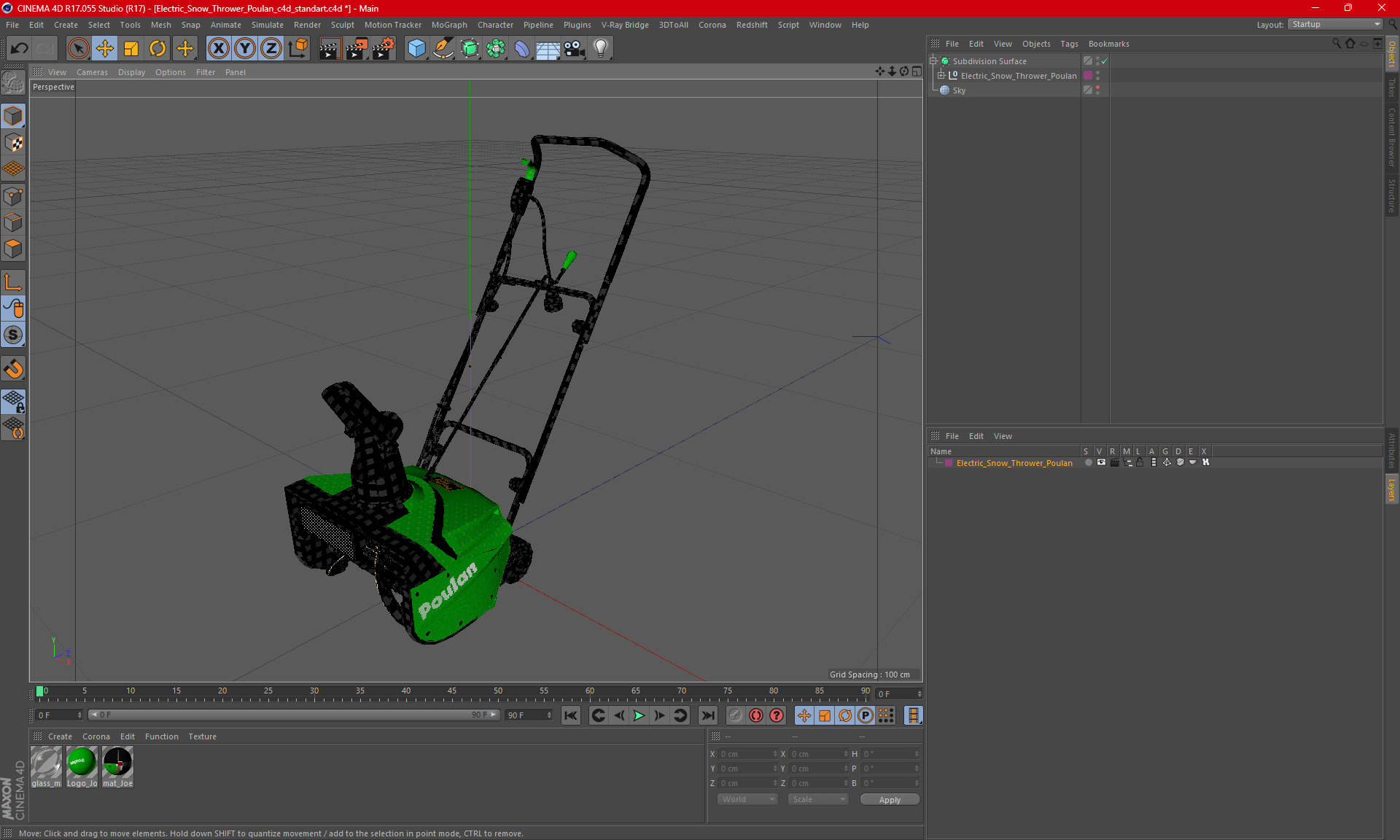Click the Apply button
The width and height of the screenshot is (1400, 840).
pos(889,800)
